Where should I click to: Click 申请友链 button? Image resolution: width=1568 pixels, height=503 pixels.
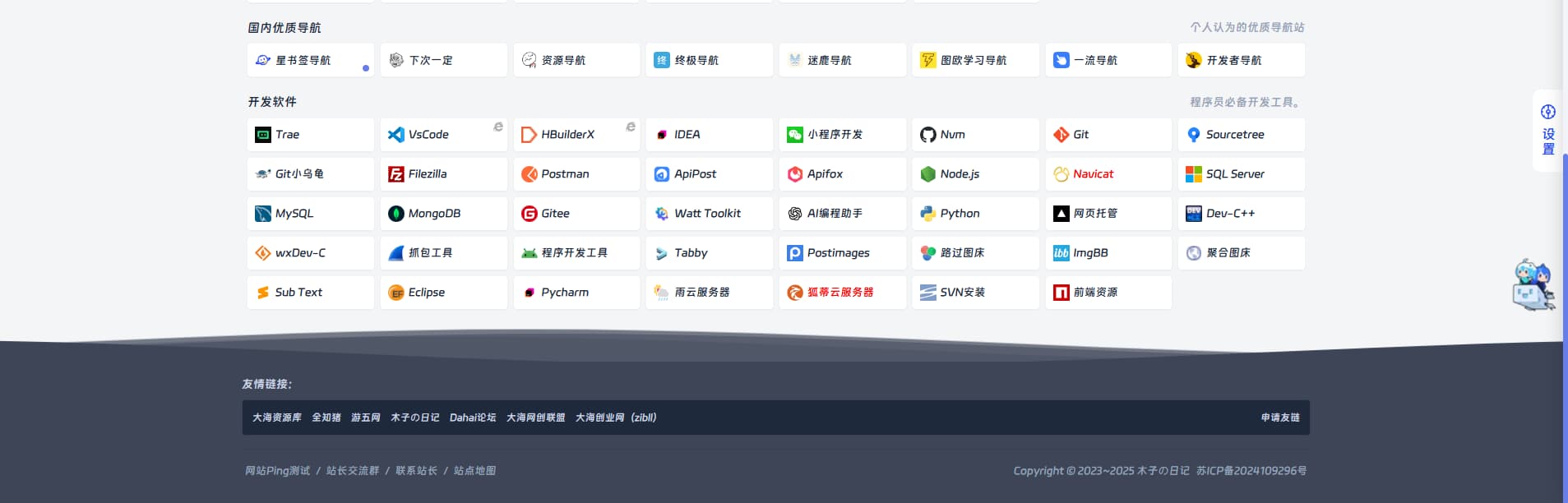(x=1280, y=418)
